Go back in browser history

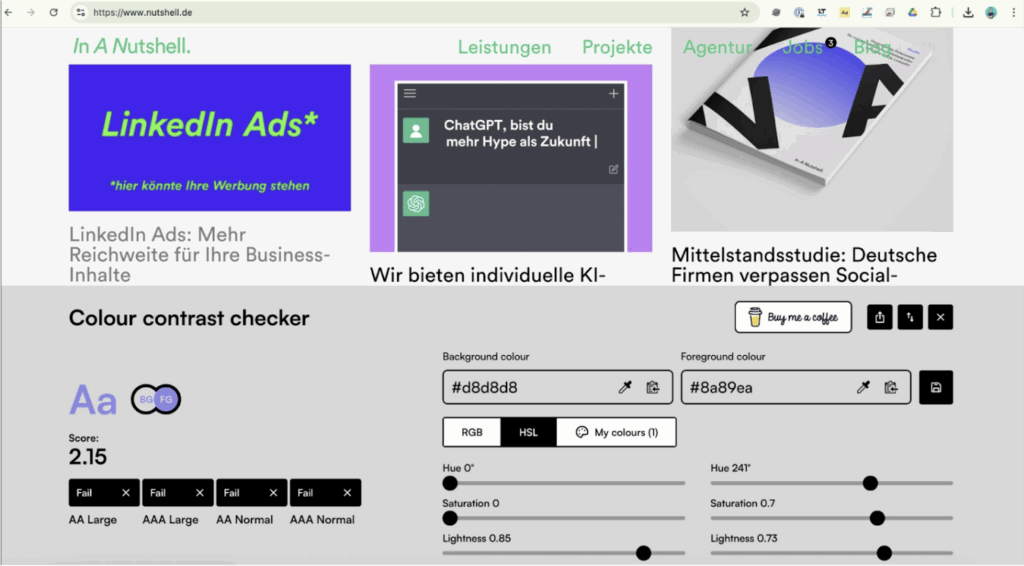(x=8, y=12)
